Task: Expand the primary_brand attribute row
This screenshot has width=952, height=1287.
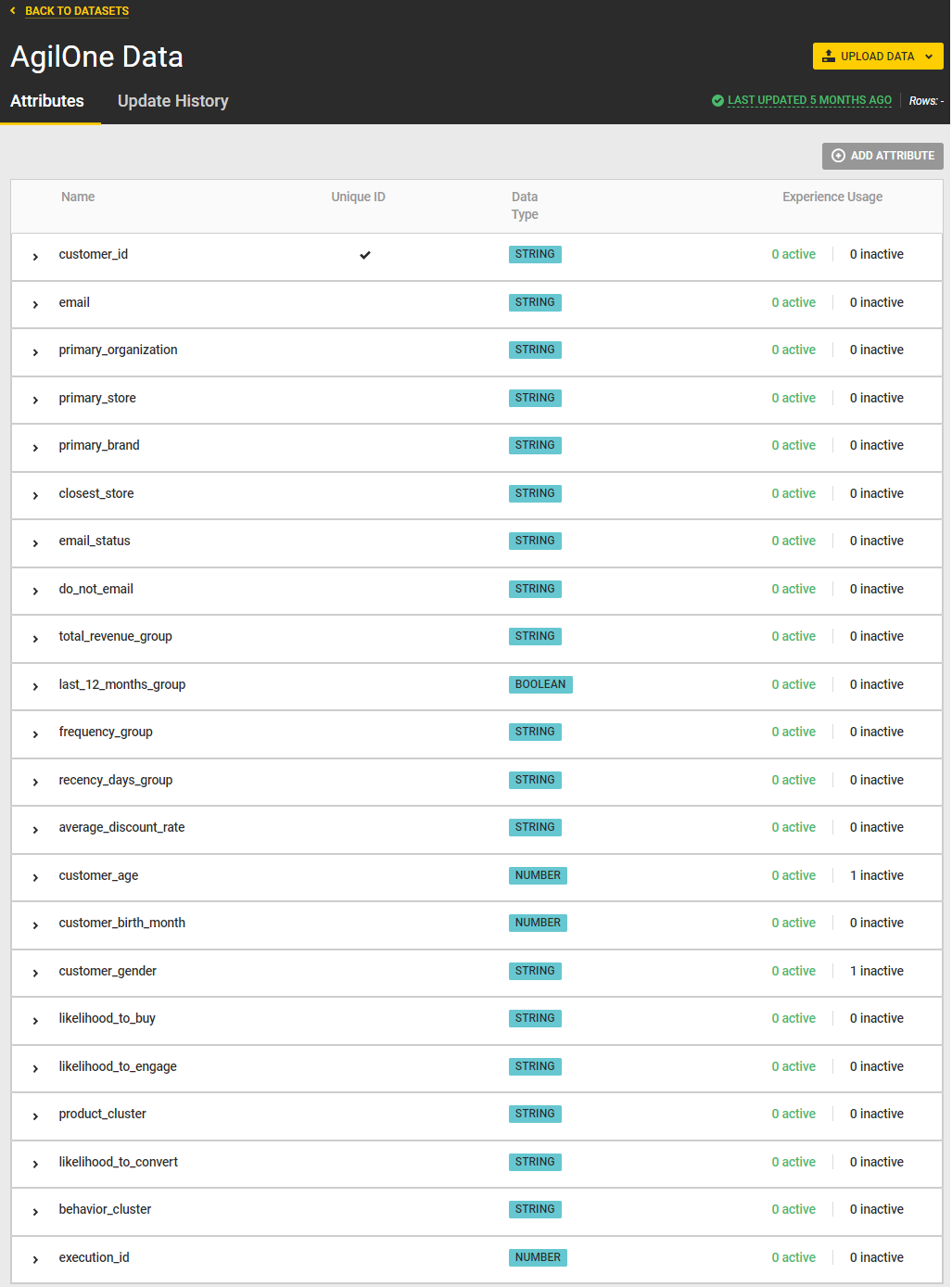Action: click(35, 447)
